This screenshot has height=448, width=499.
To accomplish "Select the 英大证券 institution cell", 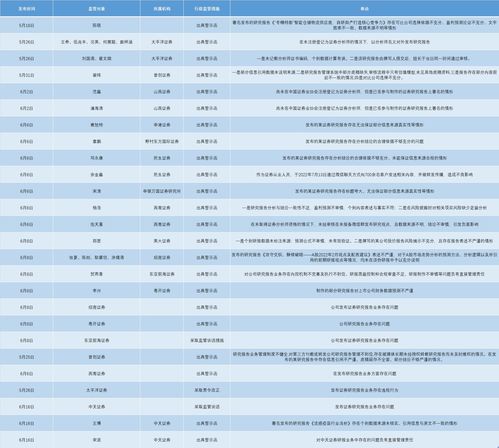I will tap(162, 241).
